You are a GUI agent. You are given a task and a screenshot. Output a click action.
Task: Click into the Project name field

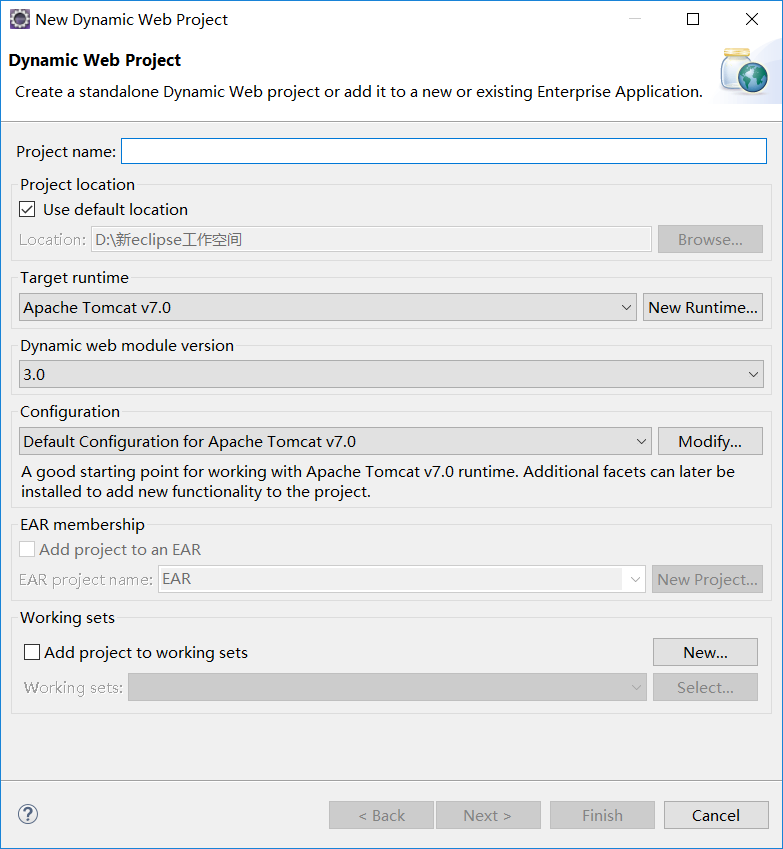coord(443,151)
